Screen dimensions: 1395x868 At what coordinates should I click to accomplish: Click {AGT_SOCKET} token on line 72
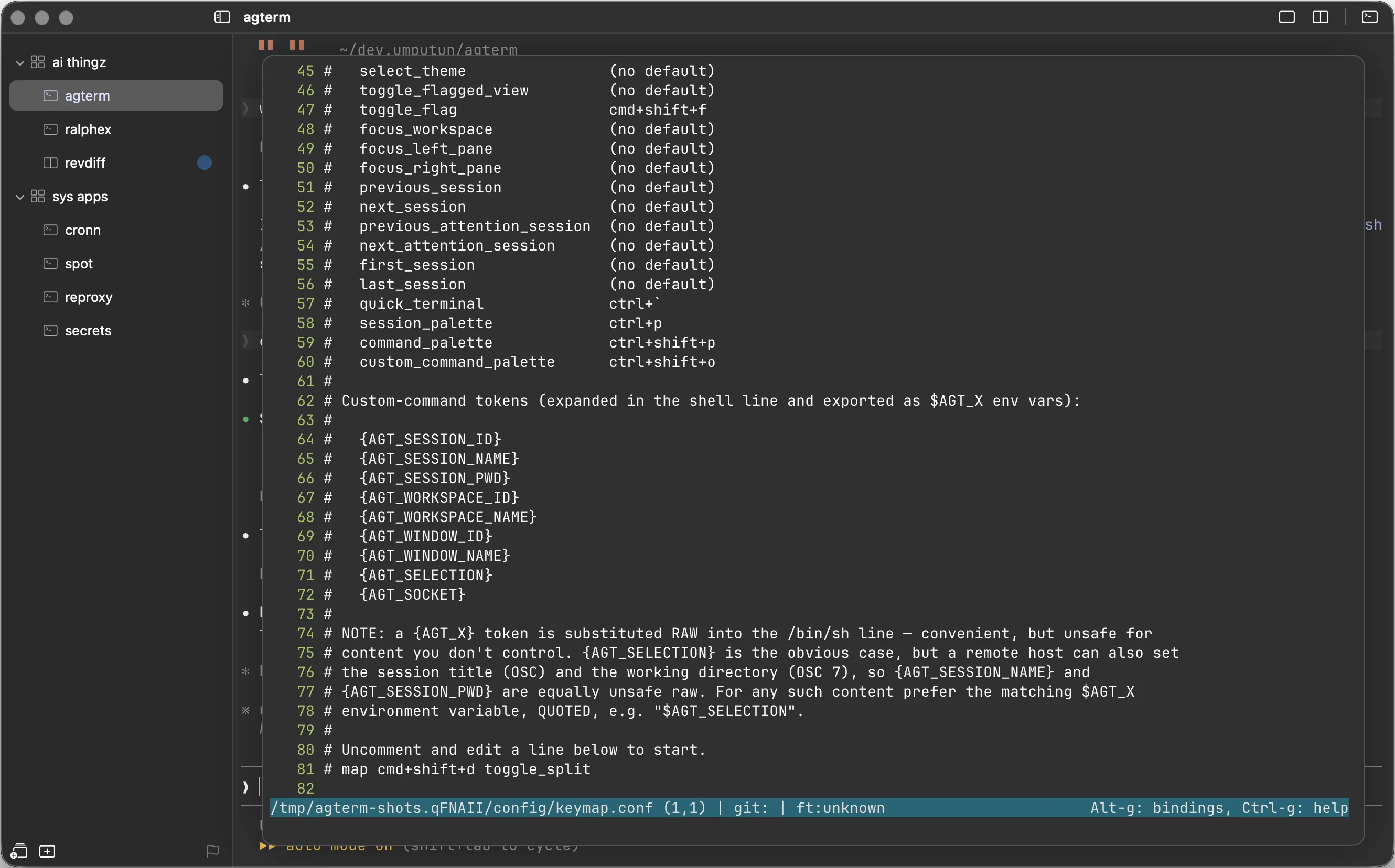pos(412,595)
